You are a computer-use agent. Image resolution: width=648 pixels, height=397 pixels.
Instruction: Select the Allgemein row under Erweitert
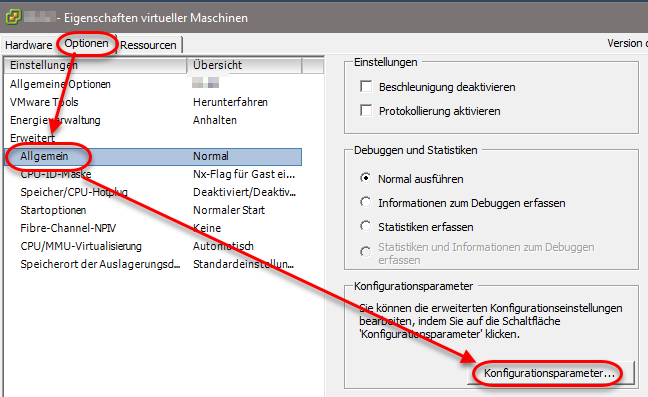coord(153,157)
